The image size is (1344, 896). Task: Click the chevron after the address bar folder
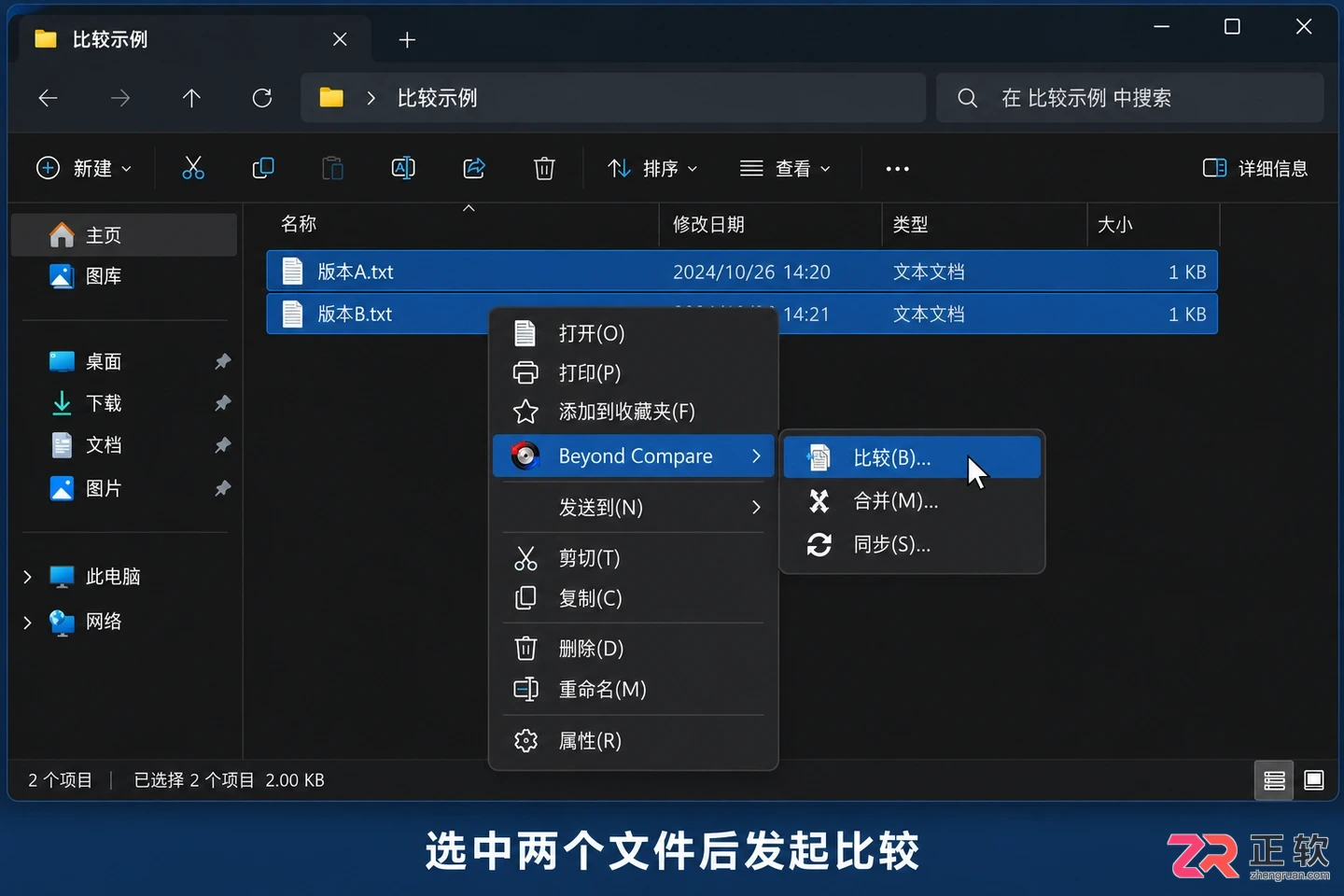coord(371,98)
